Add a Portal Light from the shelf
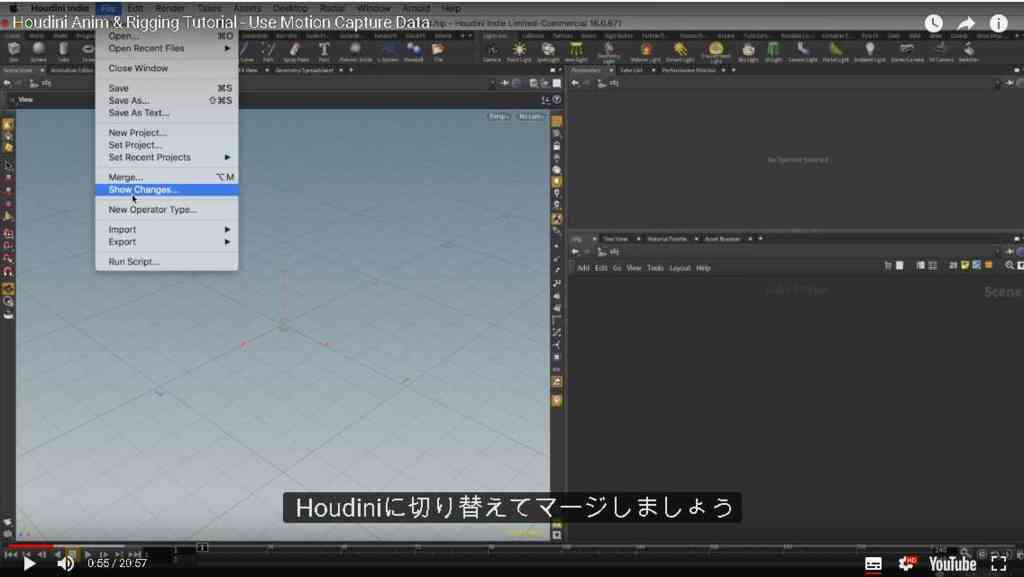The image size is (1024, 577). click(835, 51)
